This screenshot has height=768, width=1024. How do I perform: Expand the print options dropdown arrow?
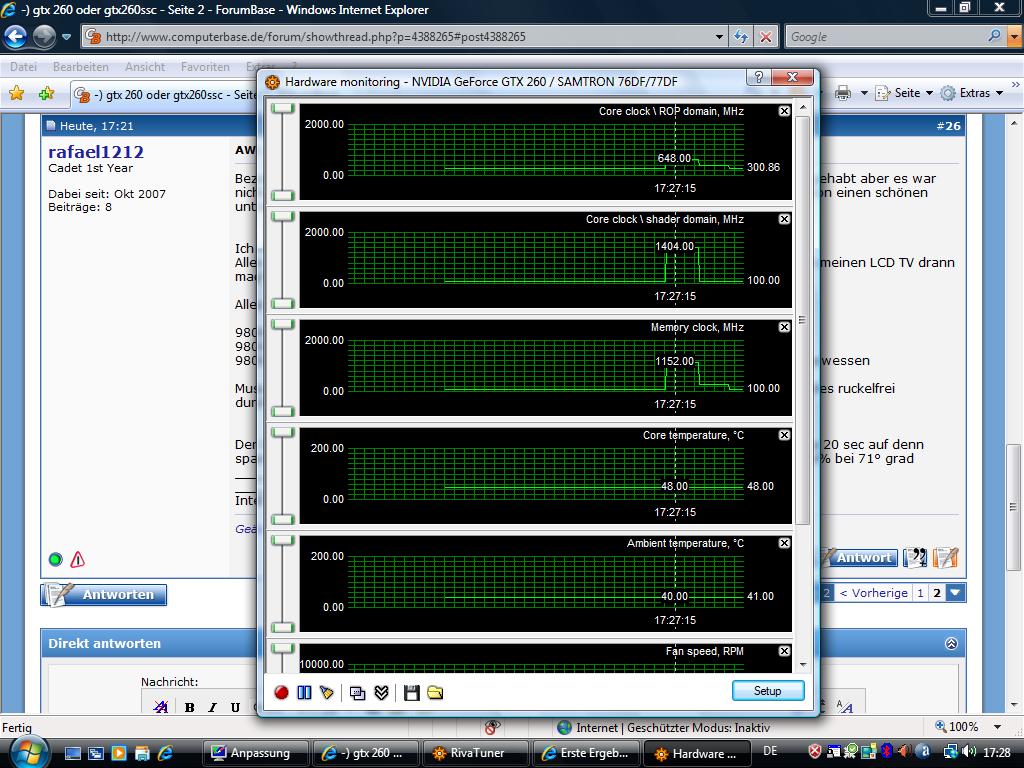(864, 93)
